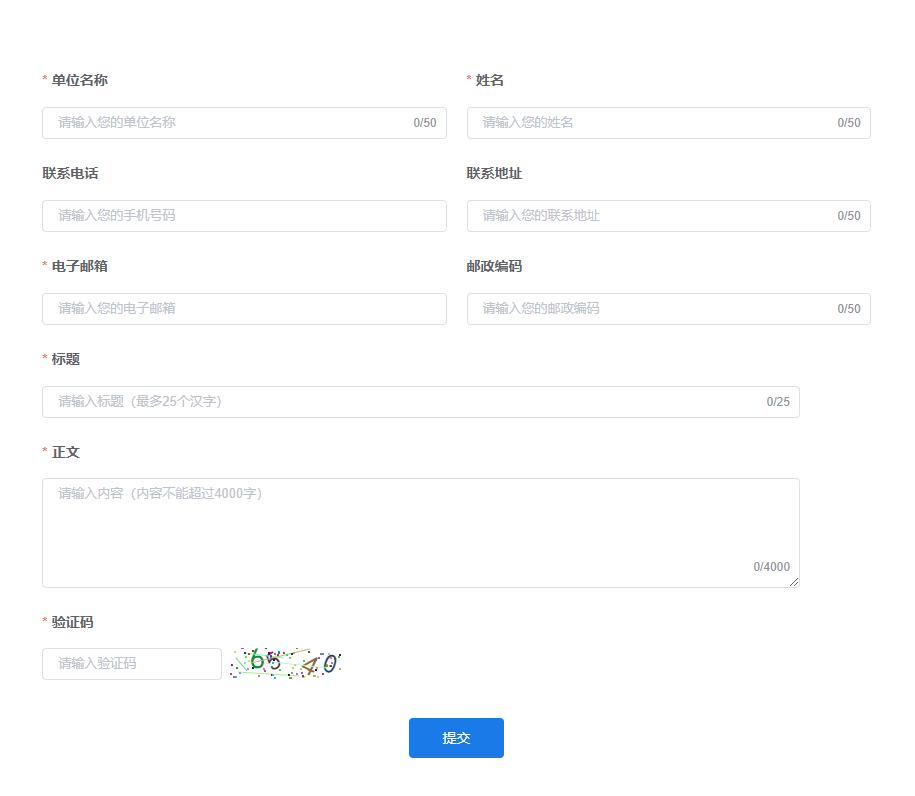The width and height of the screenshot is (915, 796).
Task: Click the 联系电话 label text
Action: tap(70, 173)
